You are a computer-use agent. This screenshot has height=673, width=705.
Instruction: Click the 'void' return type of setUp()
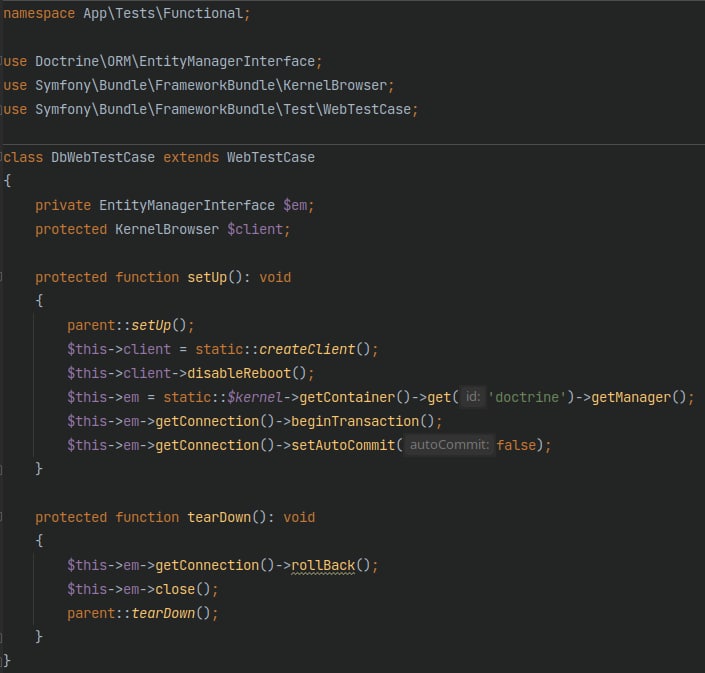coord(275,277)
